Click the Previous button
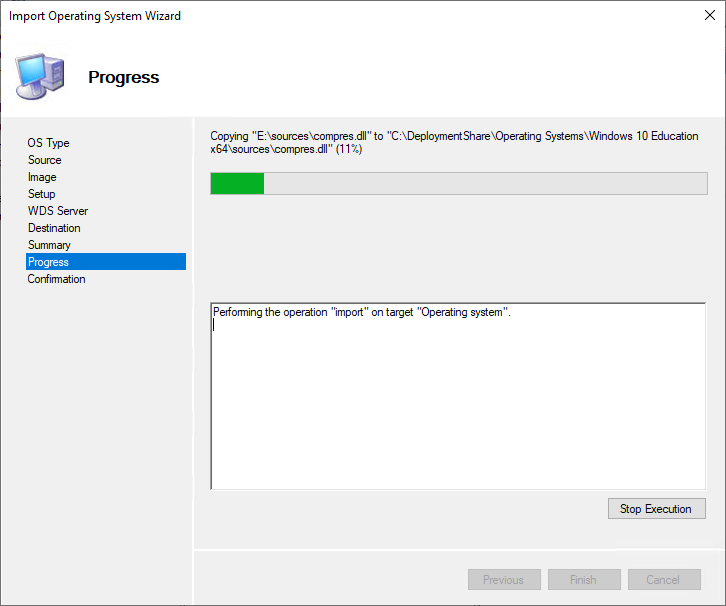 (504, 580)
